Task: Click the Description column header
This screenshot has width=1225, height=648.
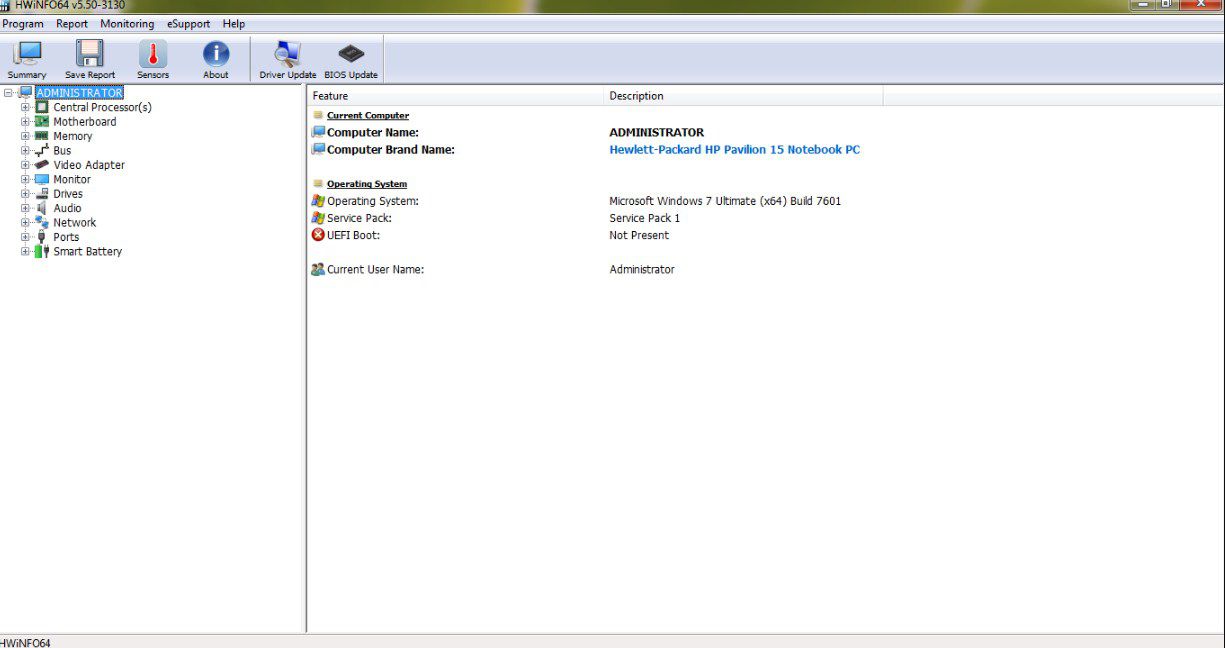Action: pos(636,96)
